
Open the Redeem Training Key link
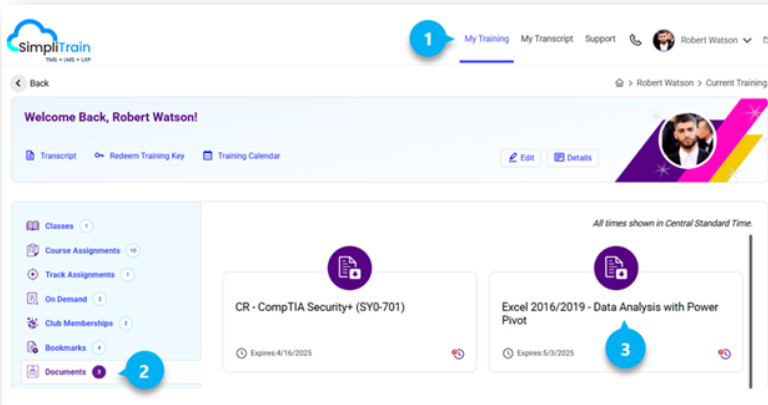tap(139, 156)
